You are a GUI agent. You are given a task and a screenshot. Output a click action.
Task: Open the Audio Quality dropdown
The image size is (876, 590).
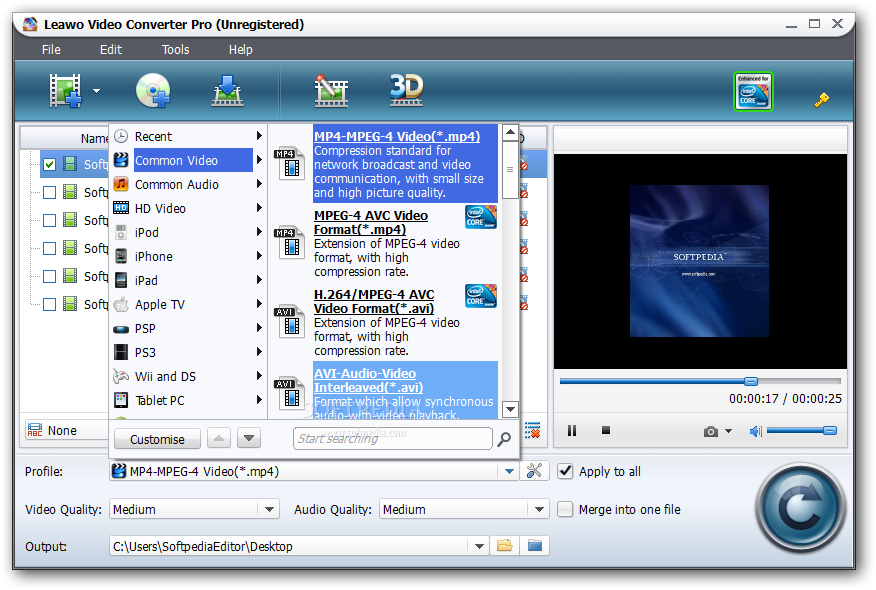pyautogui.click(x=539, y=509)
